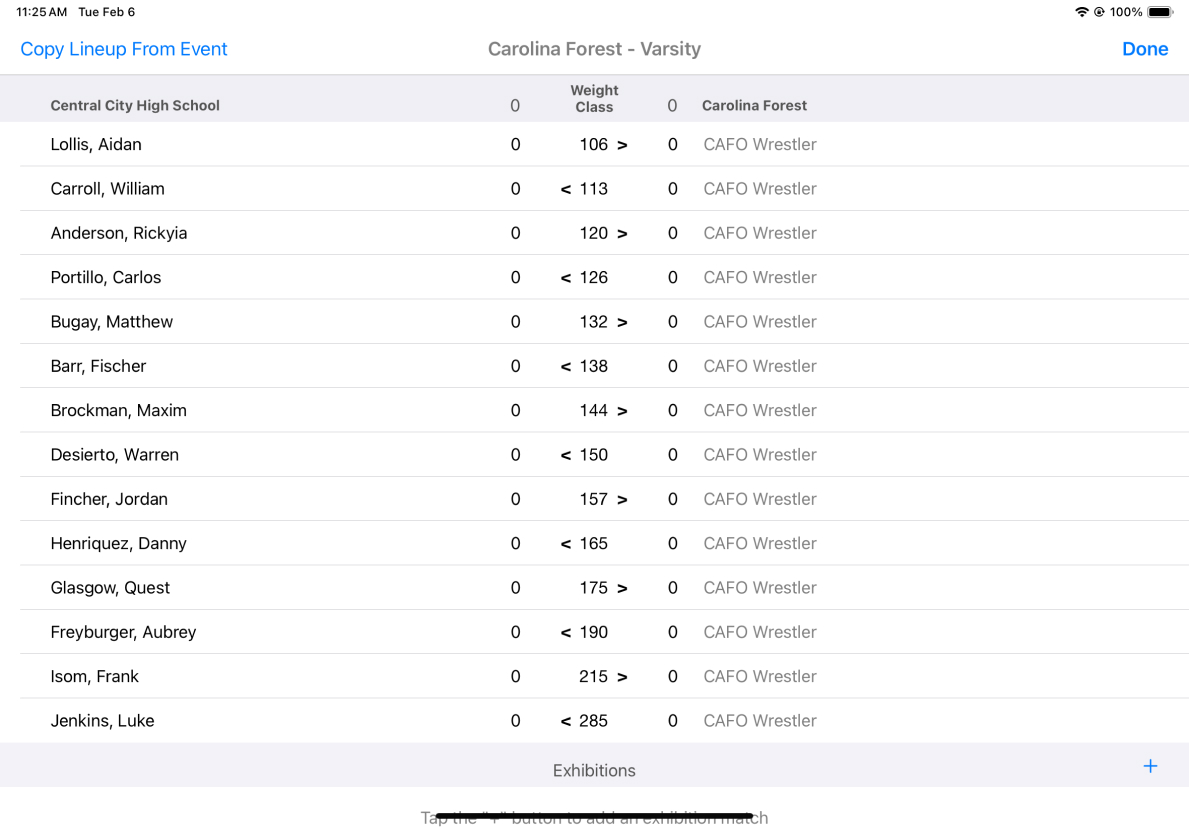This screenshot has width=1189, height=827.
Task: Tap the battery icon in status bar
Action: click(x=1160, y=12)
